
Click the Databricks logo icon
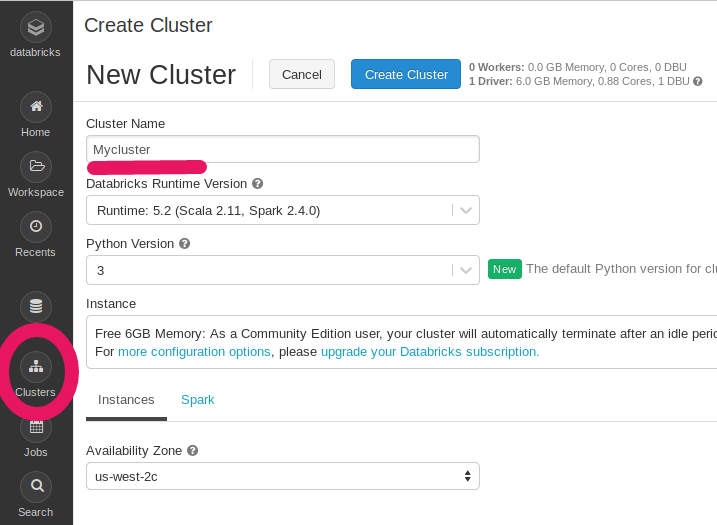(36, 27)
